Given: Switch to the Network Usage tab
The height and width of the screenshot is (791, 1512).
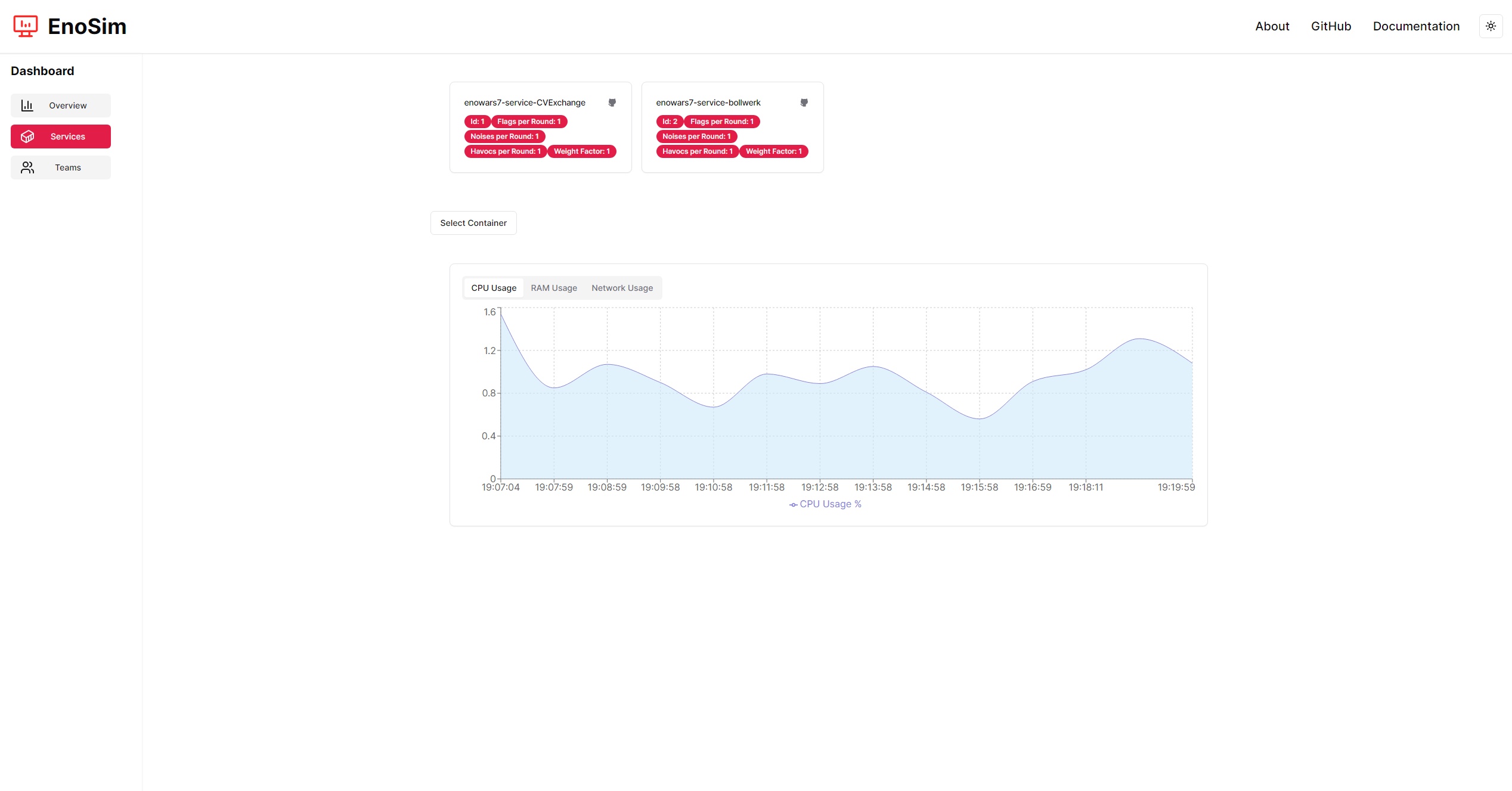Looking at the screenshot, I should (x=622, y=288).
